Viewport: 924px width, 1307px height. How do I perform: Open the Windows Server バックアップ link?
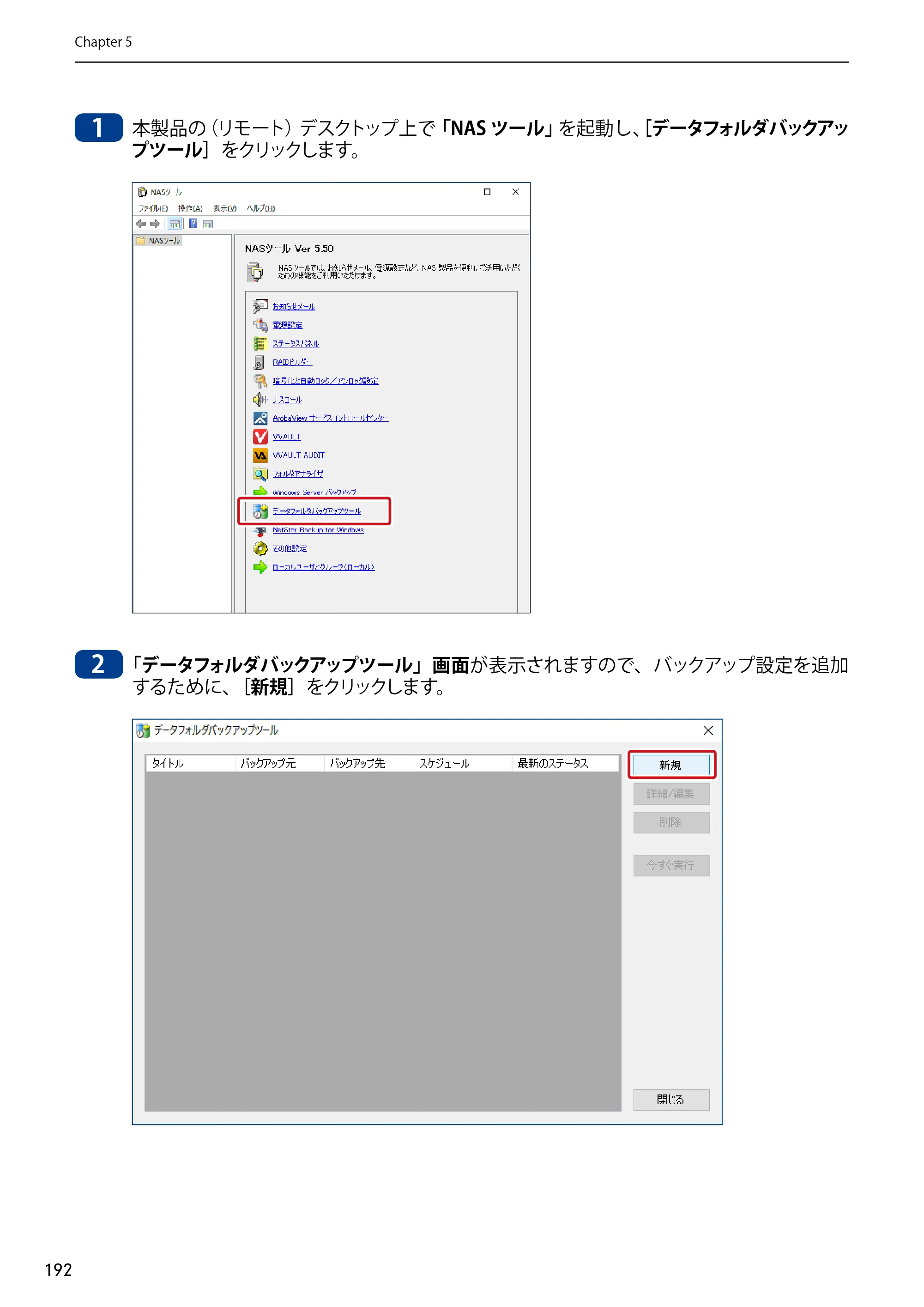[314, 492]
